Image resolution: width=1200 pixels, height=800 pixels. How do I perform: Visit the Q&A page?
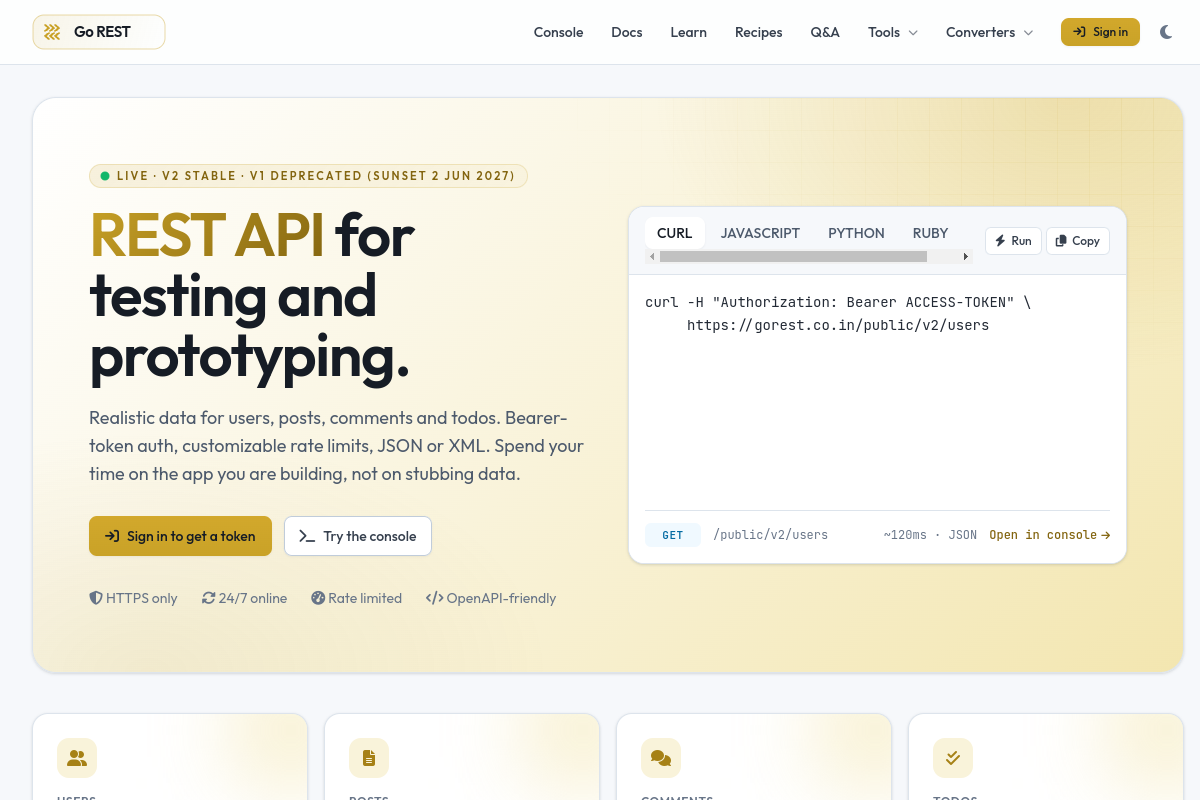coord(825,32)
